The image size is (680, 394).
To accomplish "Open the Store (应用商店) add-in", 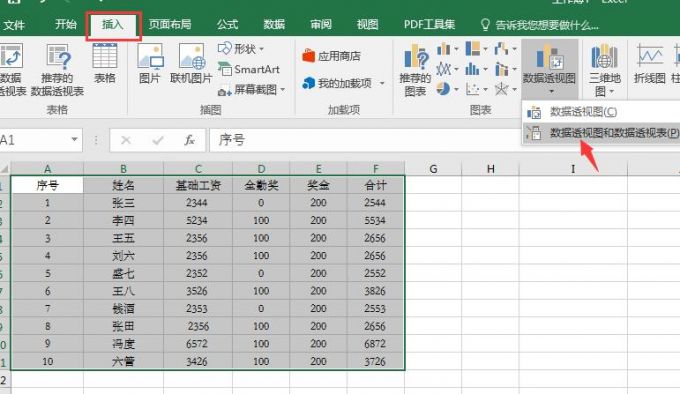I will click(x=332, y=56).
